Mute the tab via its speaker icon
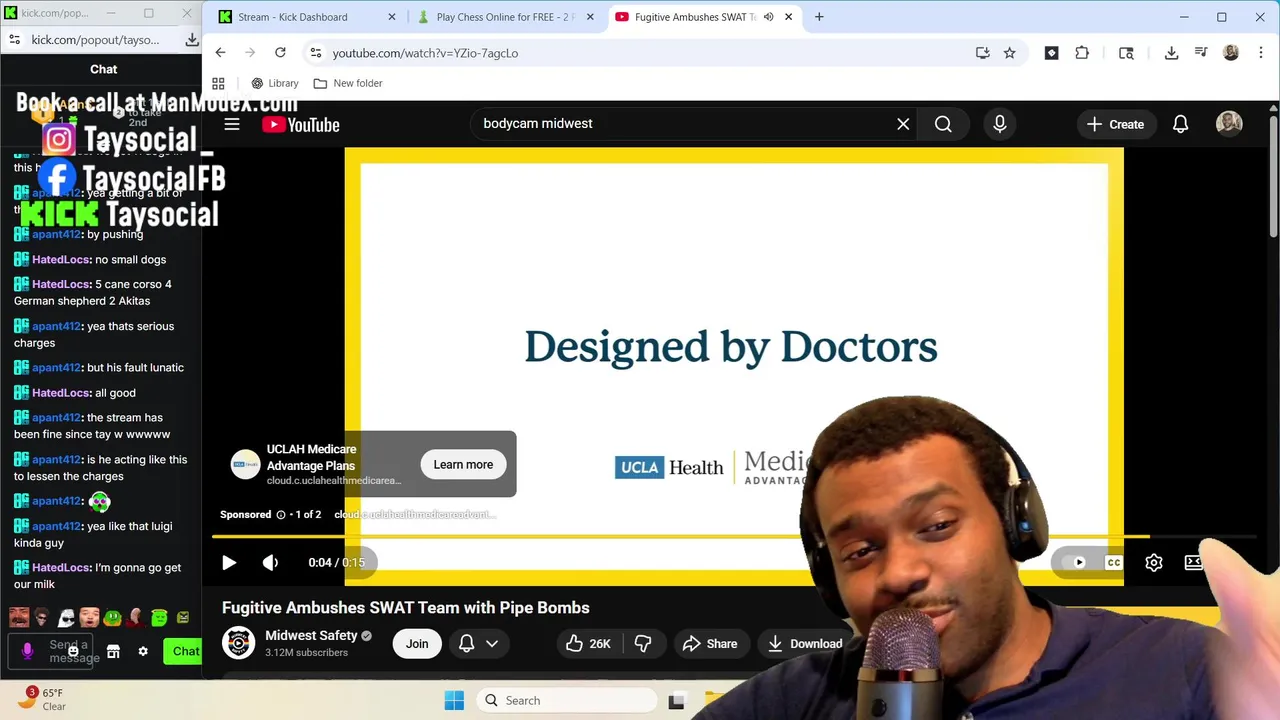This screenshot has width=1280, height=720. pyautogui.click(x=768, y=17)
